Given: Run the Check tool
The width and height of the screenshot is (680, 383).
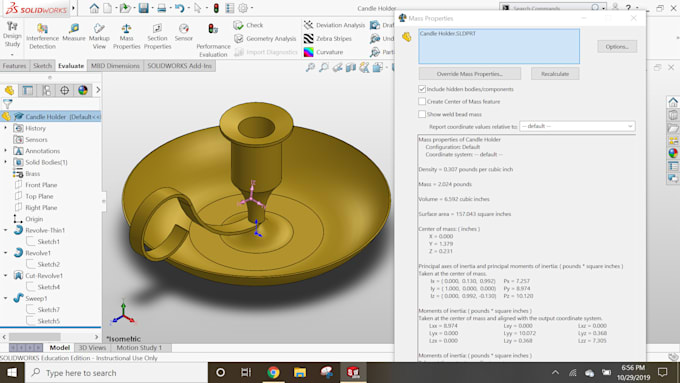Looking at the screenshot, I should click(x=248, y=25).
